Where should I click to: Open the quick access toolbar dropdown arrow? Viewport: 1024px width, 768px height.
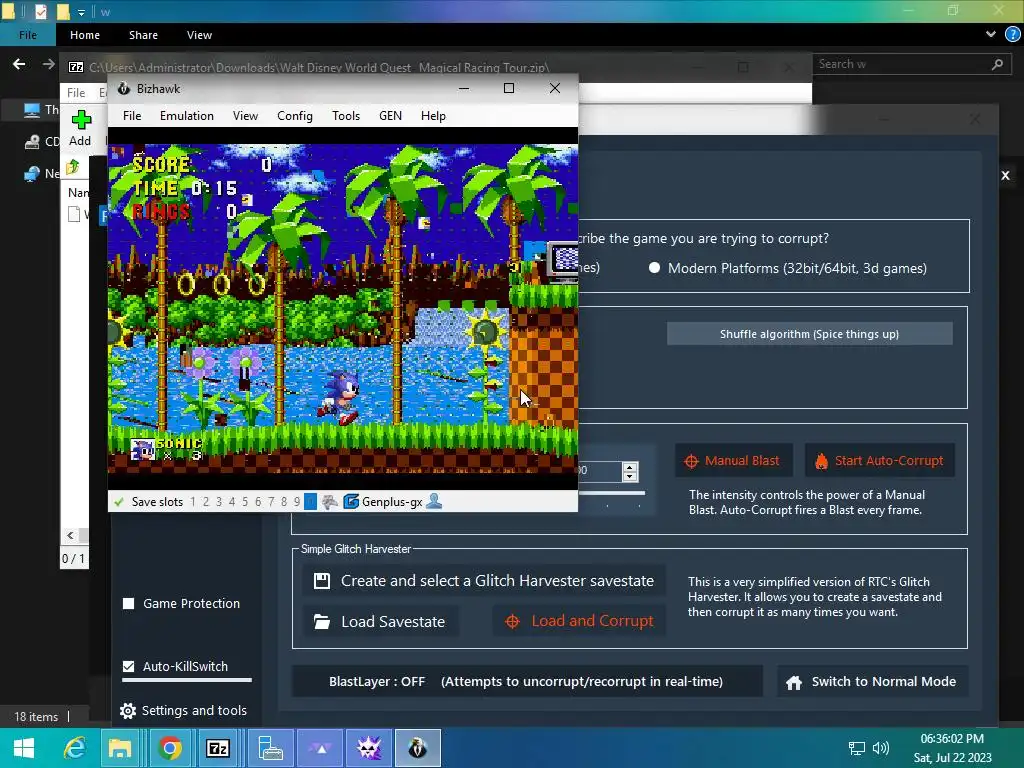pos(81,12)
